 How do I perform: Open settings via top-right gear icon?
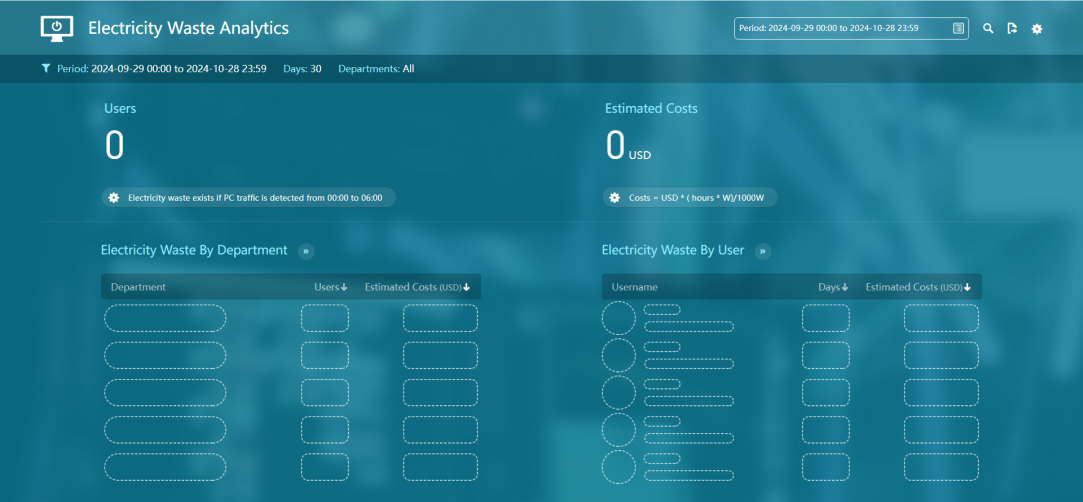pyautogui.click(x=1037, y=29)
